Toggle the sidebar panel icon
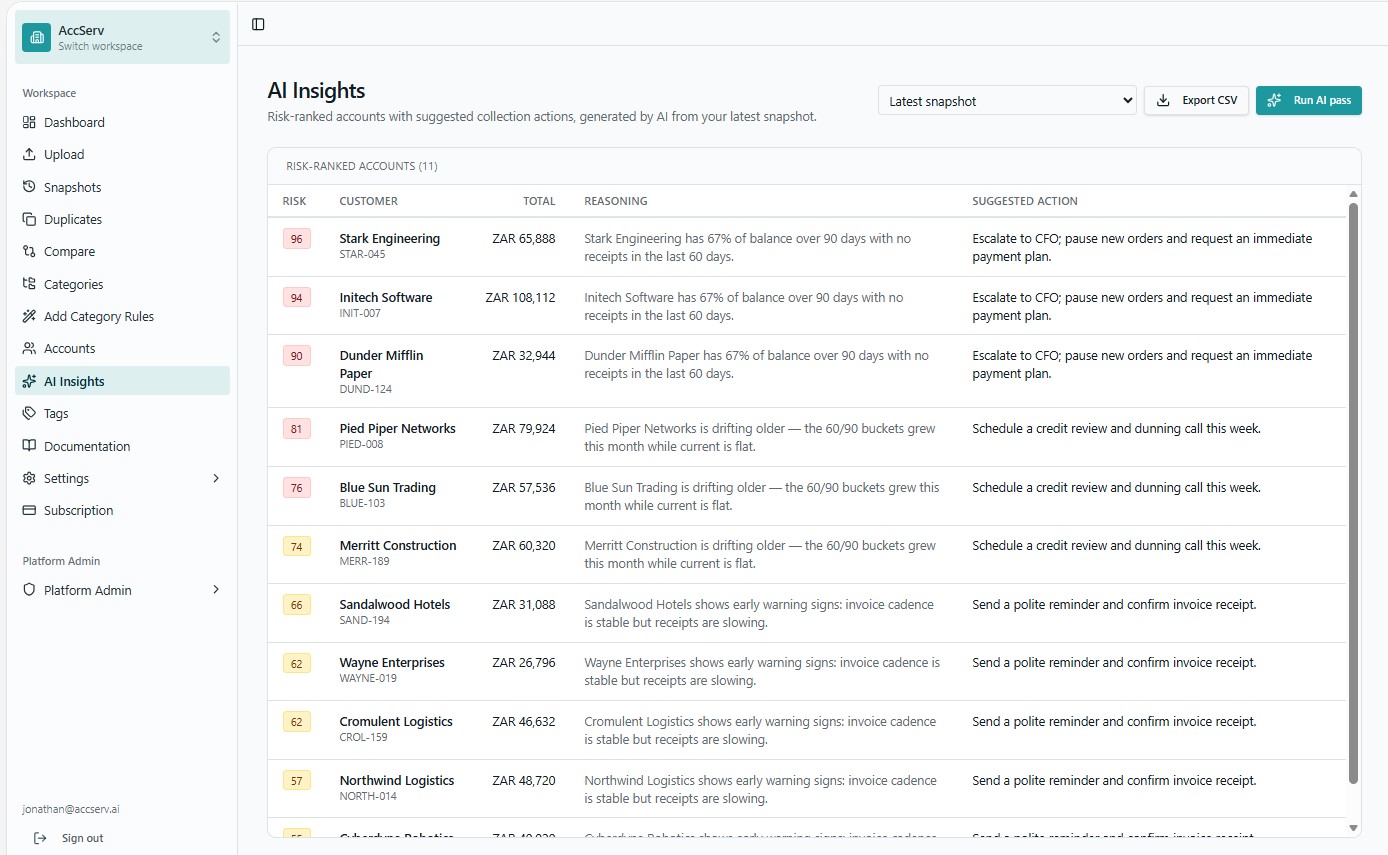This screenshot has height=855, width=1388. 258,24
